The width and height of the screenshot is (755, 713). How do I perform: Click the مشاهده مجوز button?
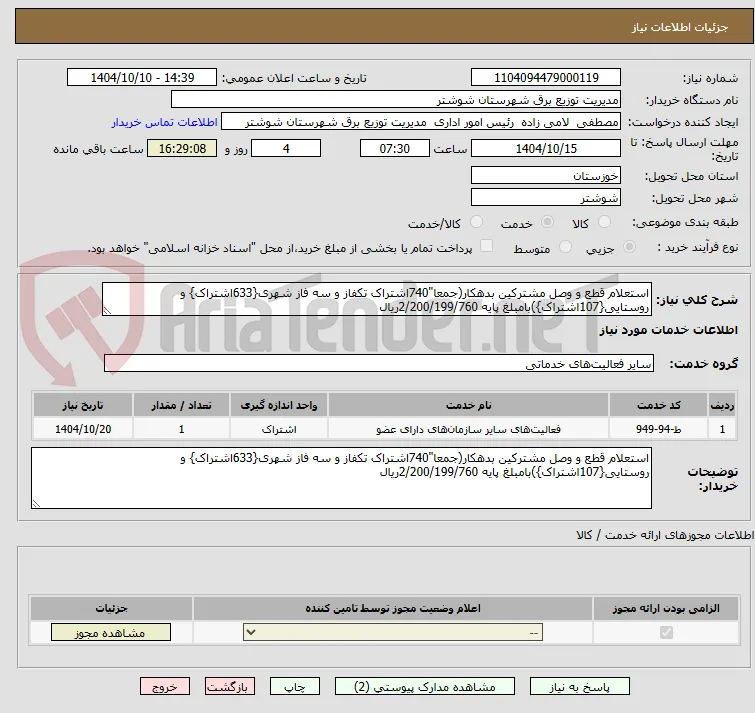click(111, 633)
